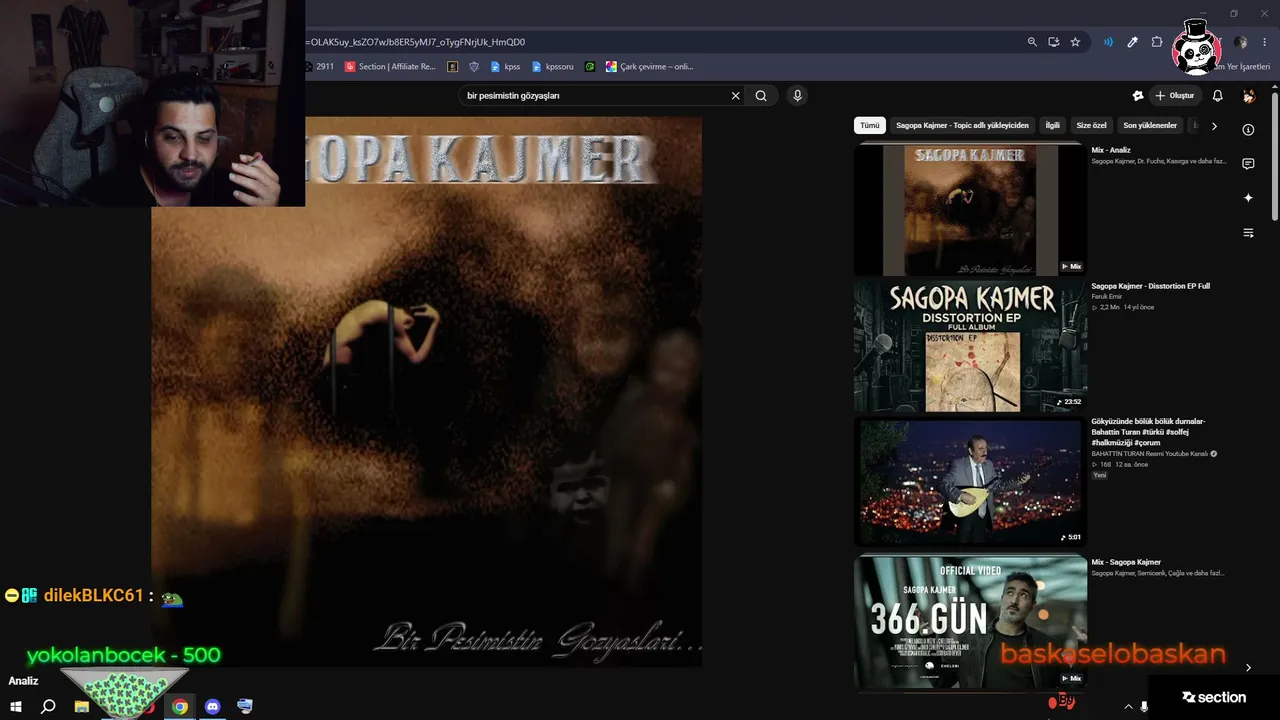This screenshot has height=720, width=1280.
Task: Click the system tray microphone icon
Action: (1144, 707)
